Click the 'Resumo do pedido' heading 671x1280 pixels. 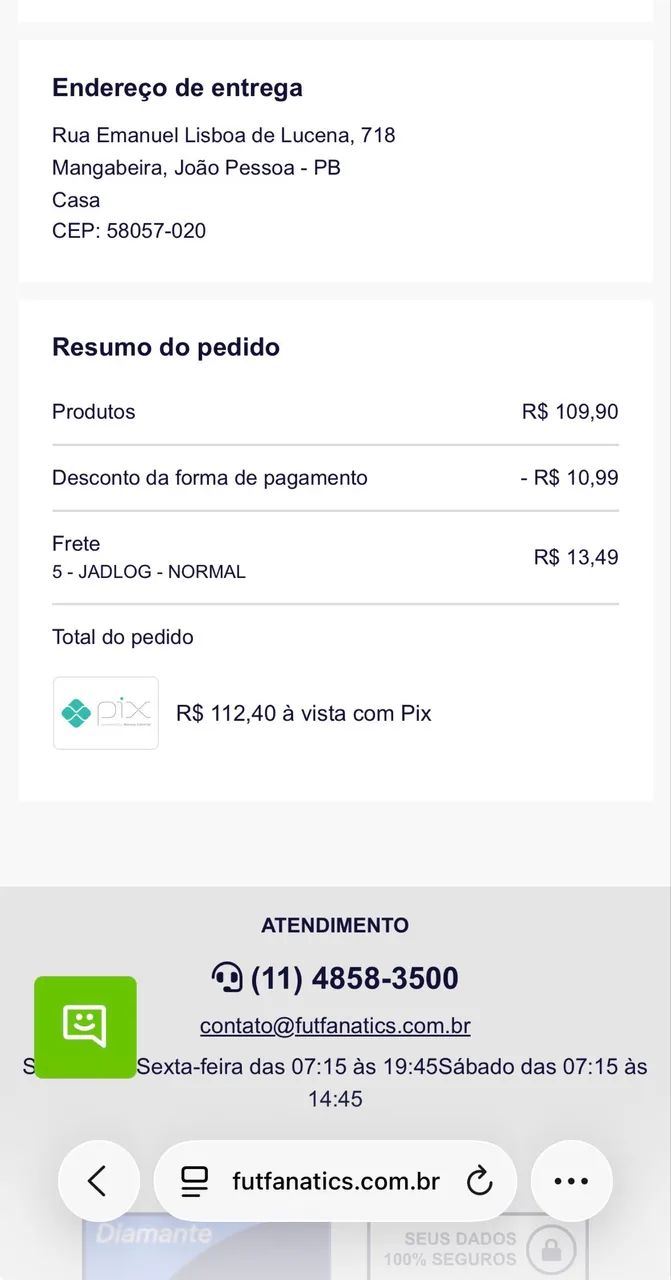tap(166, 347)
